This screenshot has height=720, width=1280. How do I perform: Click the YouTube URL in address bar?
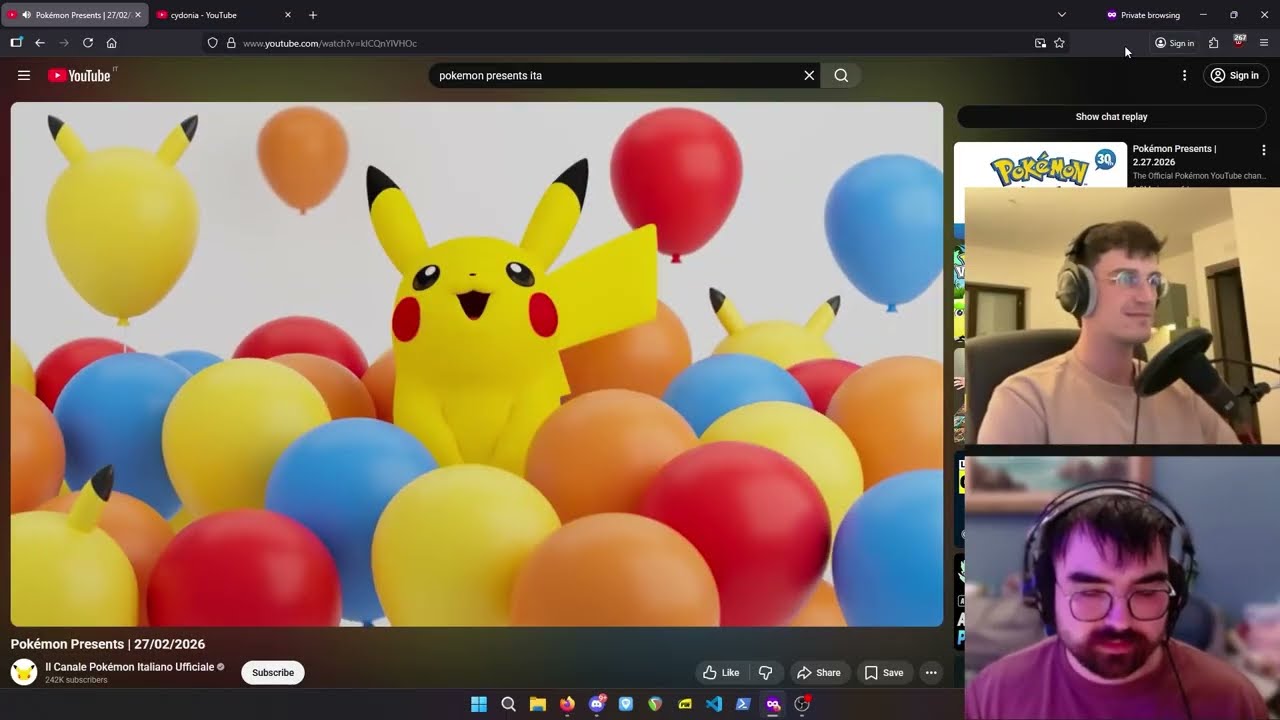coord(330,43)
